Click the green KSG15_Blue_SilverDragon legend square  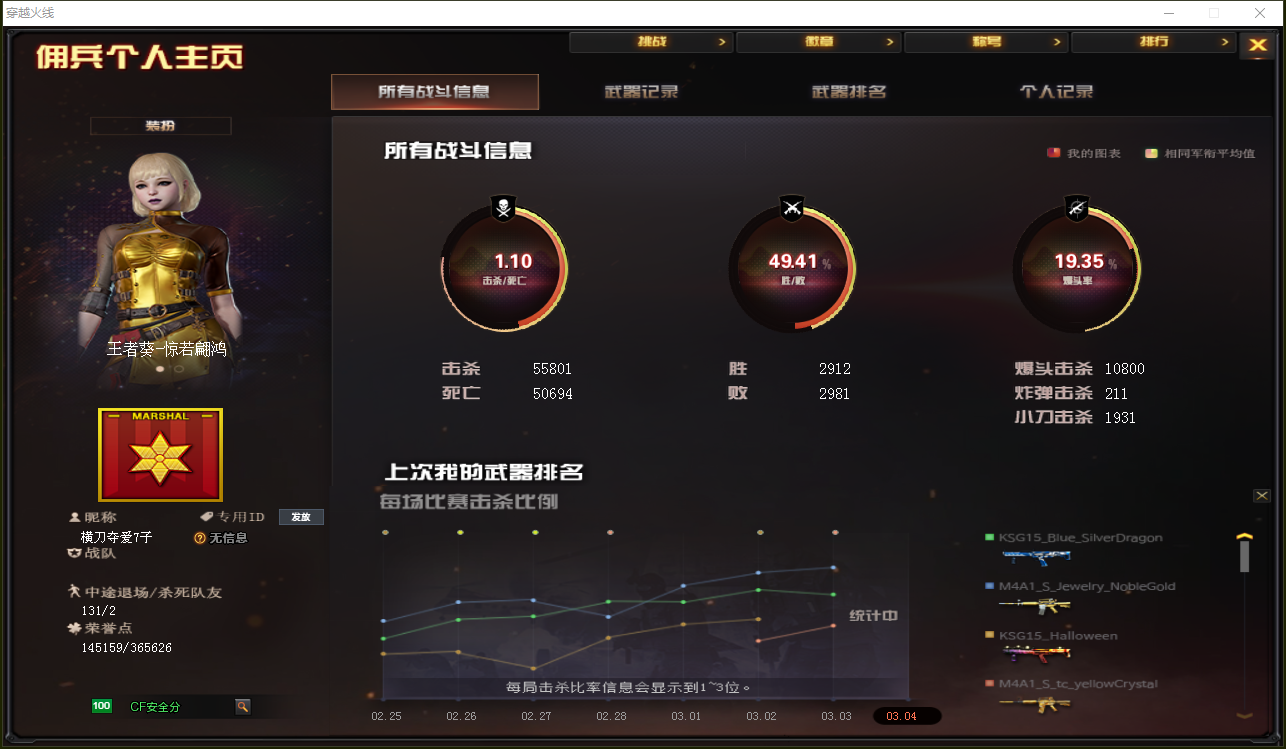[x=990, y=537]
